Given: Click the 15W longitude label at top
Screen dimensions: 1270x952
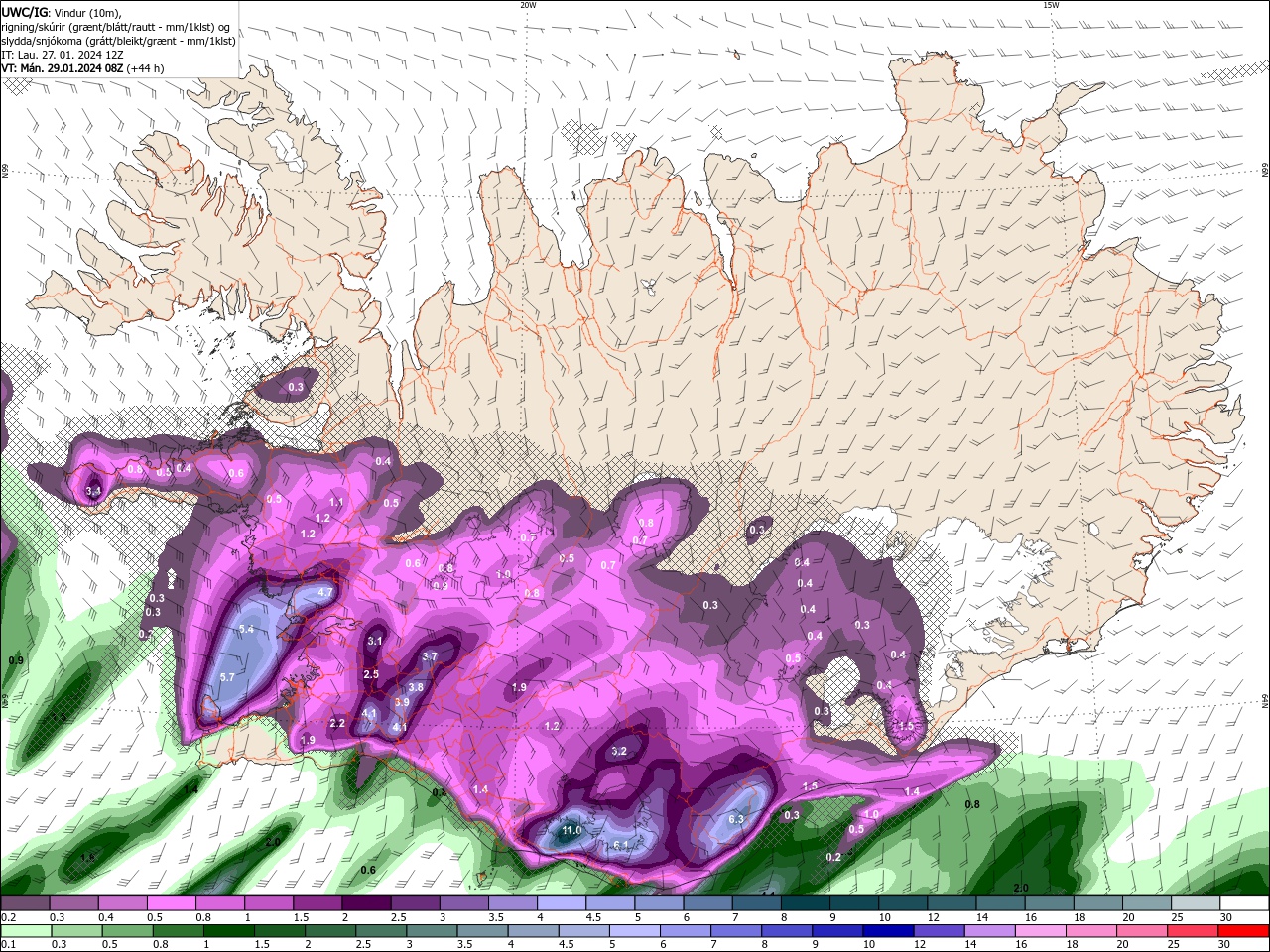Looking at the screenshot, I should pyautogui.click(x=1051, y=5).
